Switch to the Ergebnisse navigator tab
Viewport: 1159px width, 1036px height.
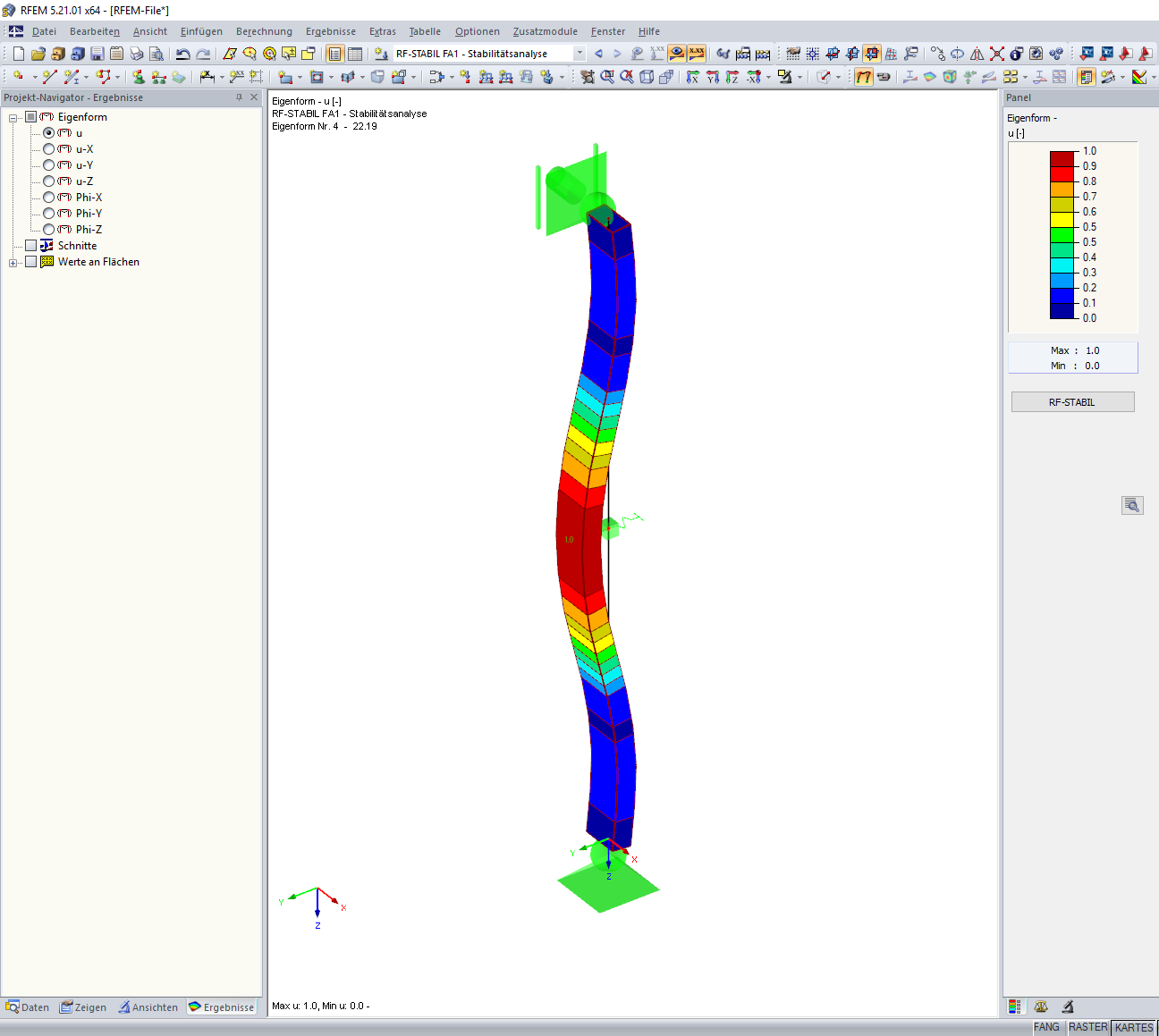(222, 1007)
